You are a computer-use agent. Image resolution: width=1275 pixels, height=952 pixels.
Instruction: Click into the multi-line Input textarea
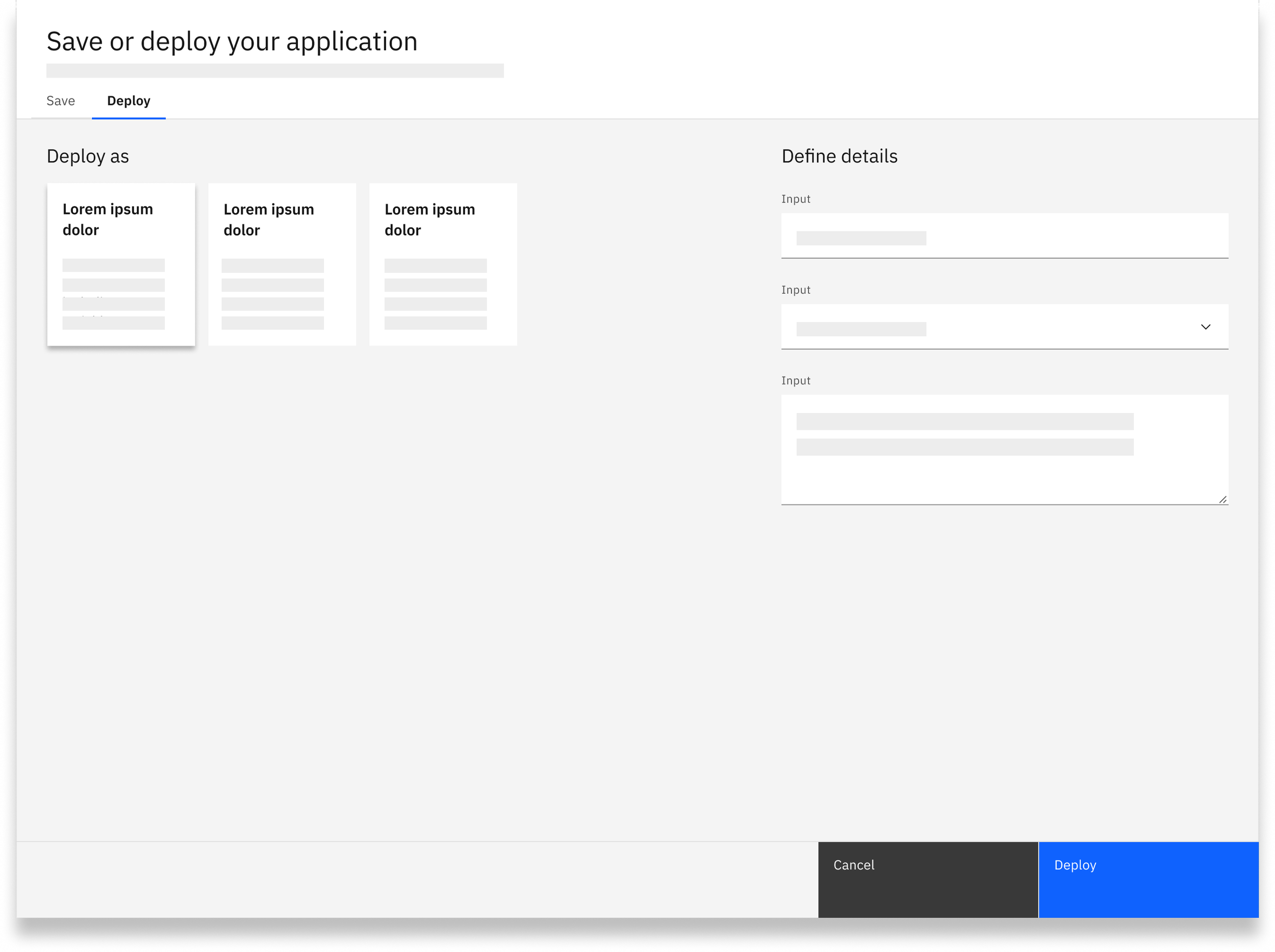1005,450
